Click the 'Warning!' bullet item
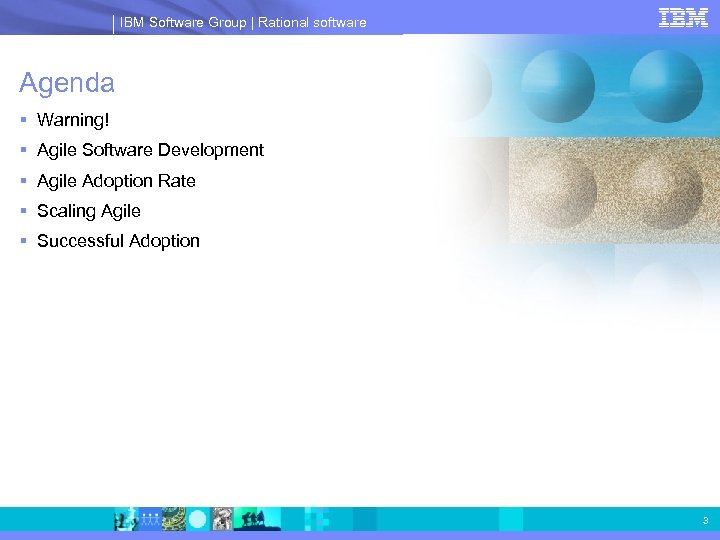720x540 pixels. [73, 120]
